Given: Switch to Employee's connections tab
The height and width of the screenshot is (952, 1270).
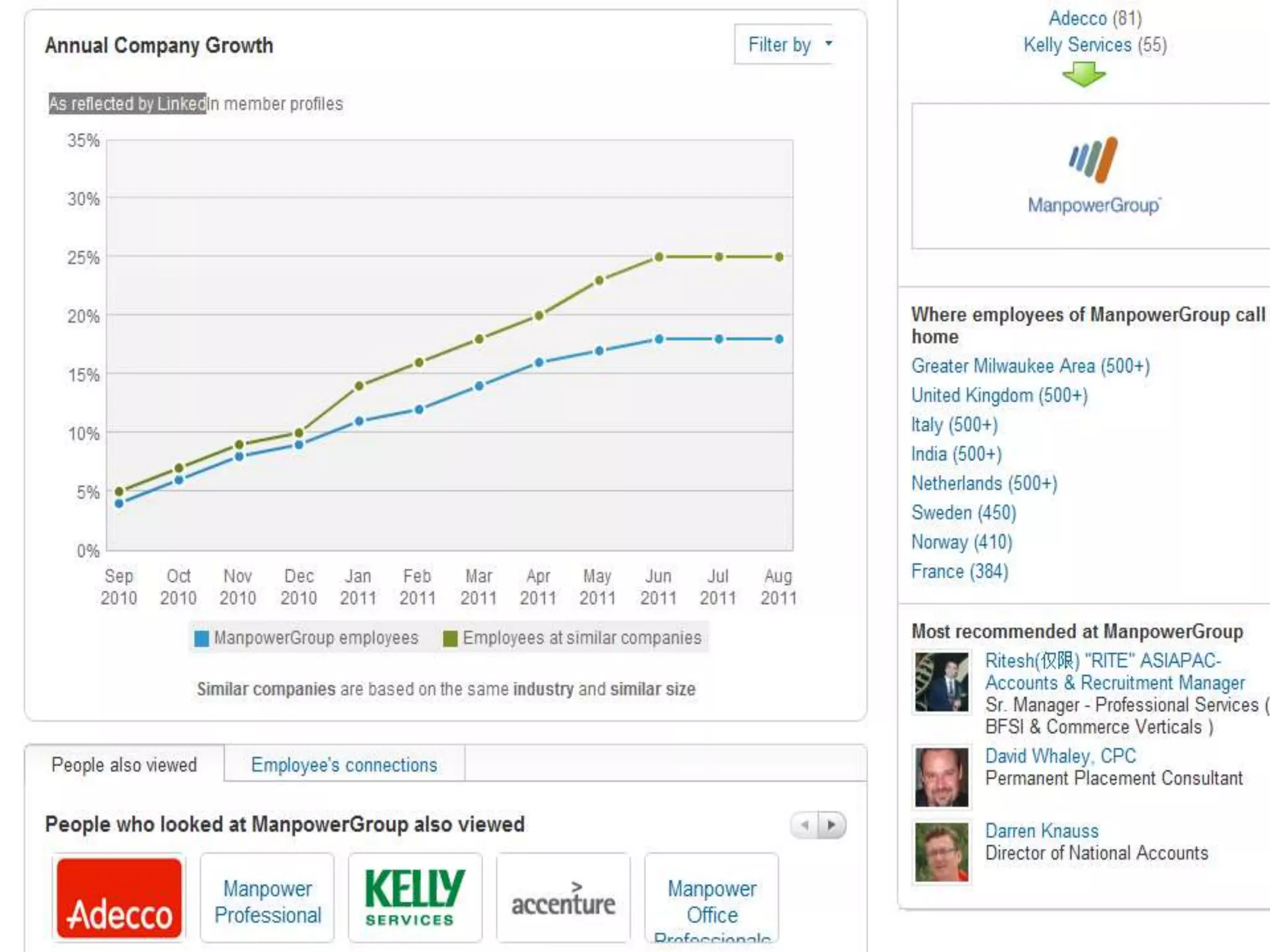Looking at the screenshot, I should point(344,765).
